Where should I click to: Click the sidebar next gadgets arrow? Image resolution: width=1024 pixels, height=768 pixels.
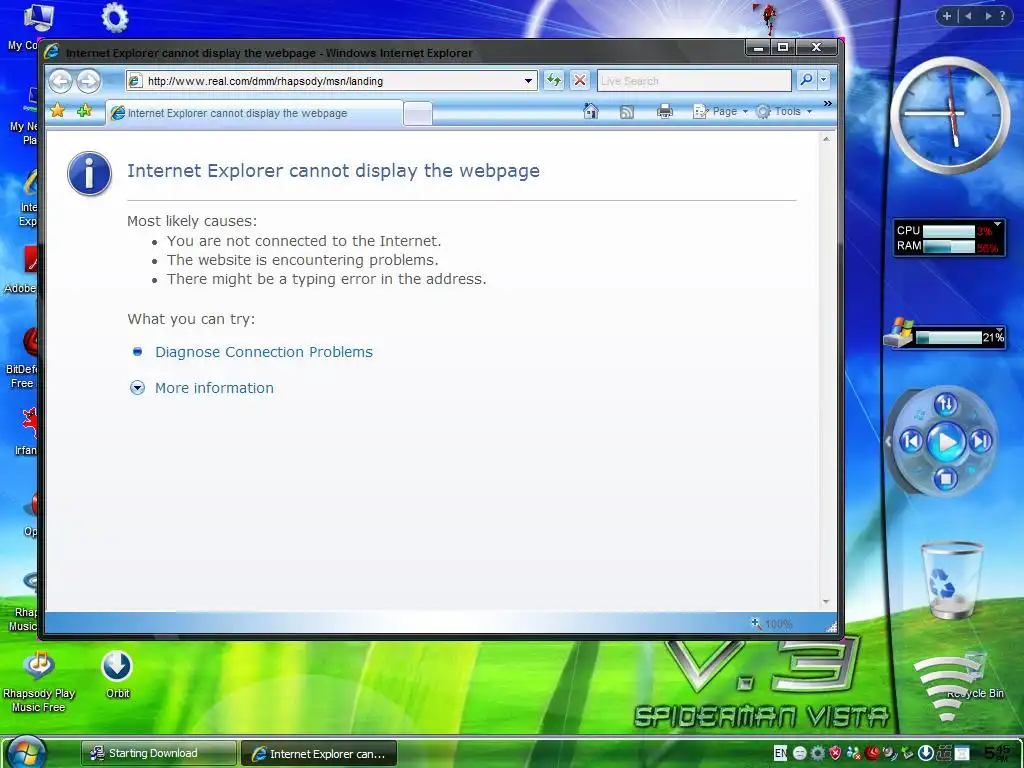point(987,16)
